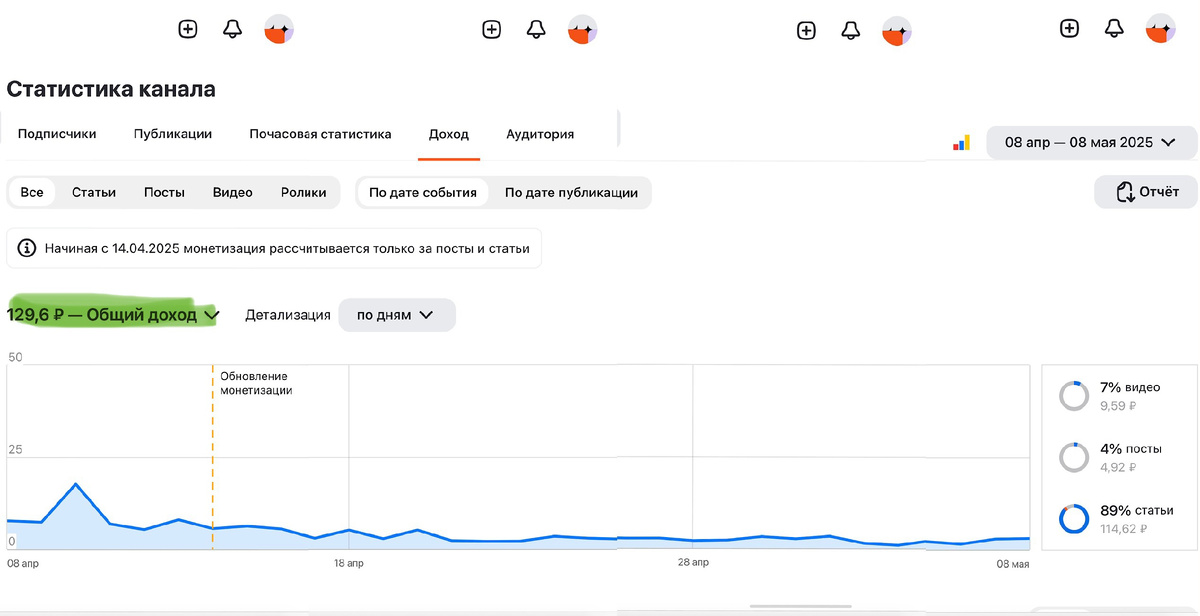Click the info icon in monetization notice
Image resolution: width=1200 pixels, height=616 pixels.
tap(27, 248)
